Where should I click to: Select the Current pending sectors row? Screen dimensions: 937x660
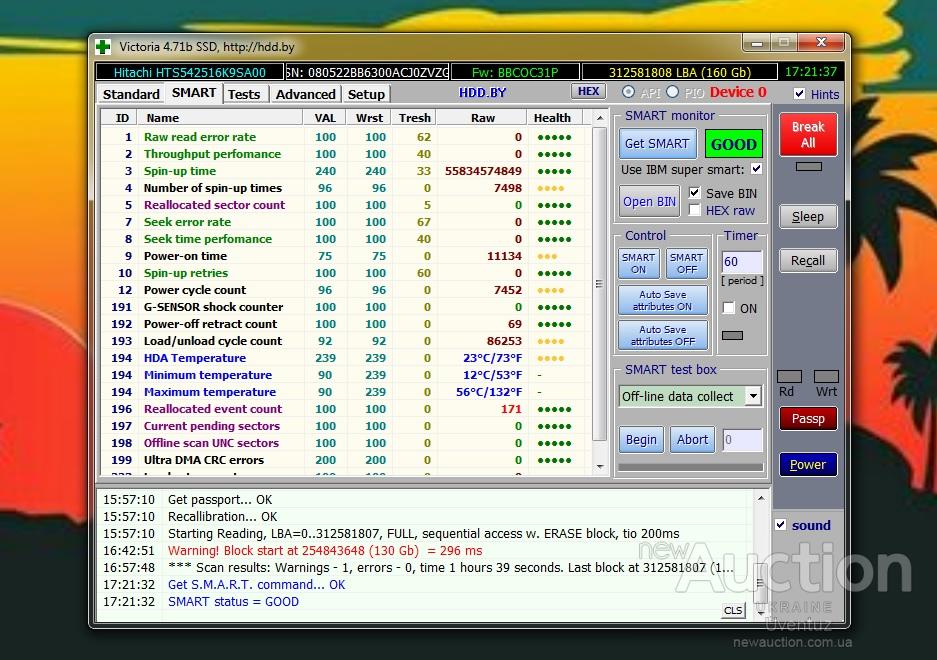346,426
